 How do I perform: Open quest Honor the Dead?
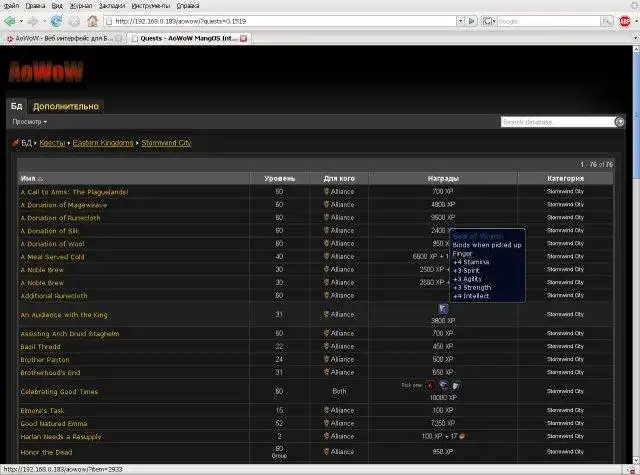(x=46, y=452)
